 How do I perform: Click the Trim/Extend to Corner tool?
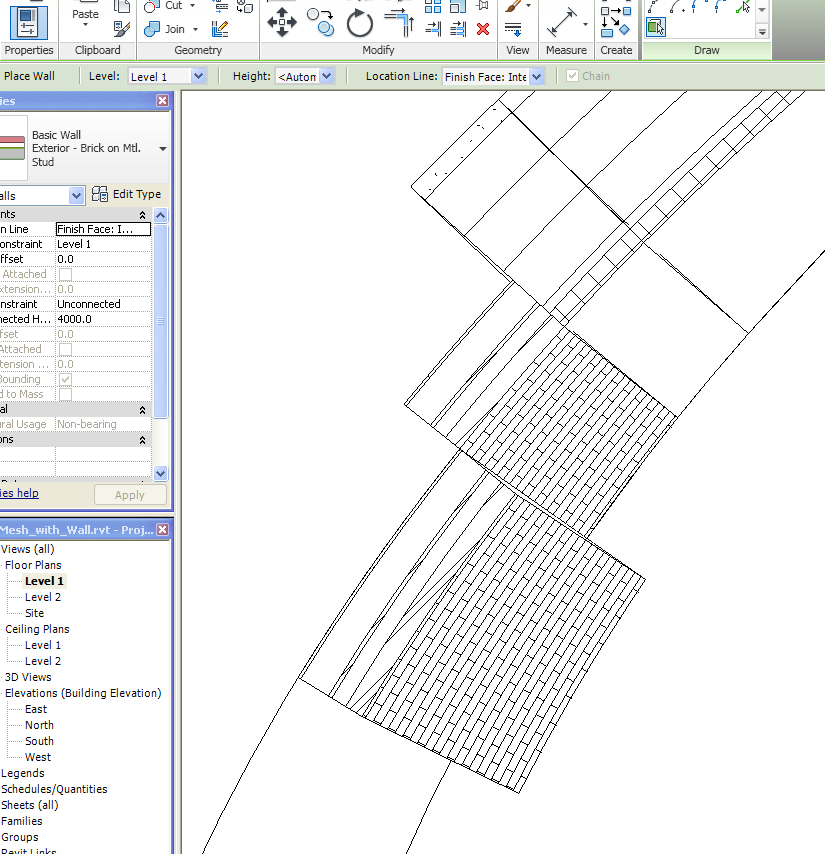point(400,20)
